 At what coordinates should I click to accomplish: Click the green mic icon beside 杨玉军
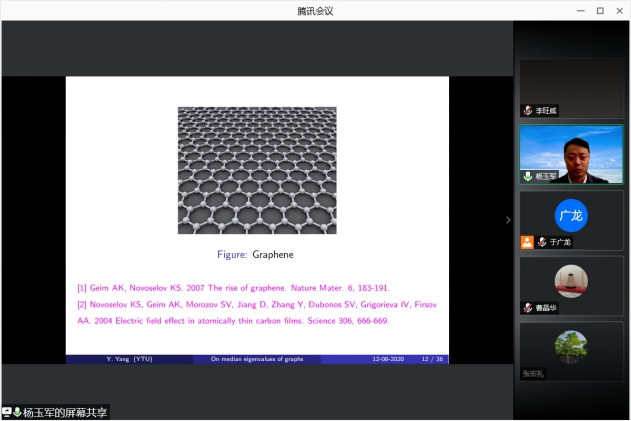tap(528, 176)
